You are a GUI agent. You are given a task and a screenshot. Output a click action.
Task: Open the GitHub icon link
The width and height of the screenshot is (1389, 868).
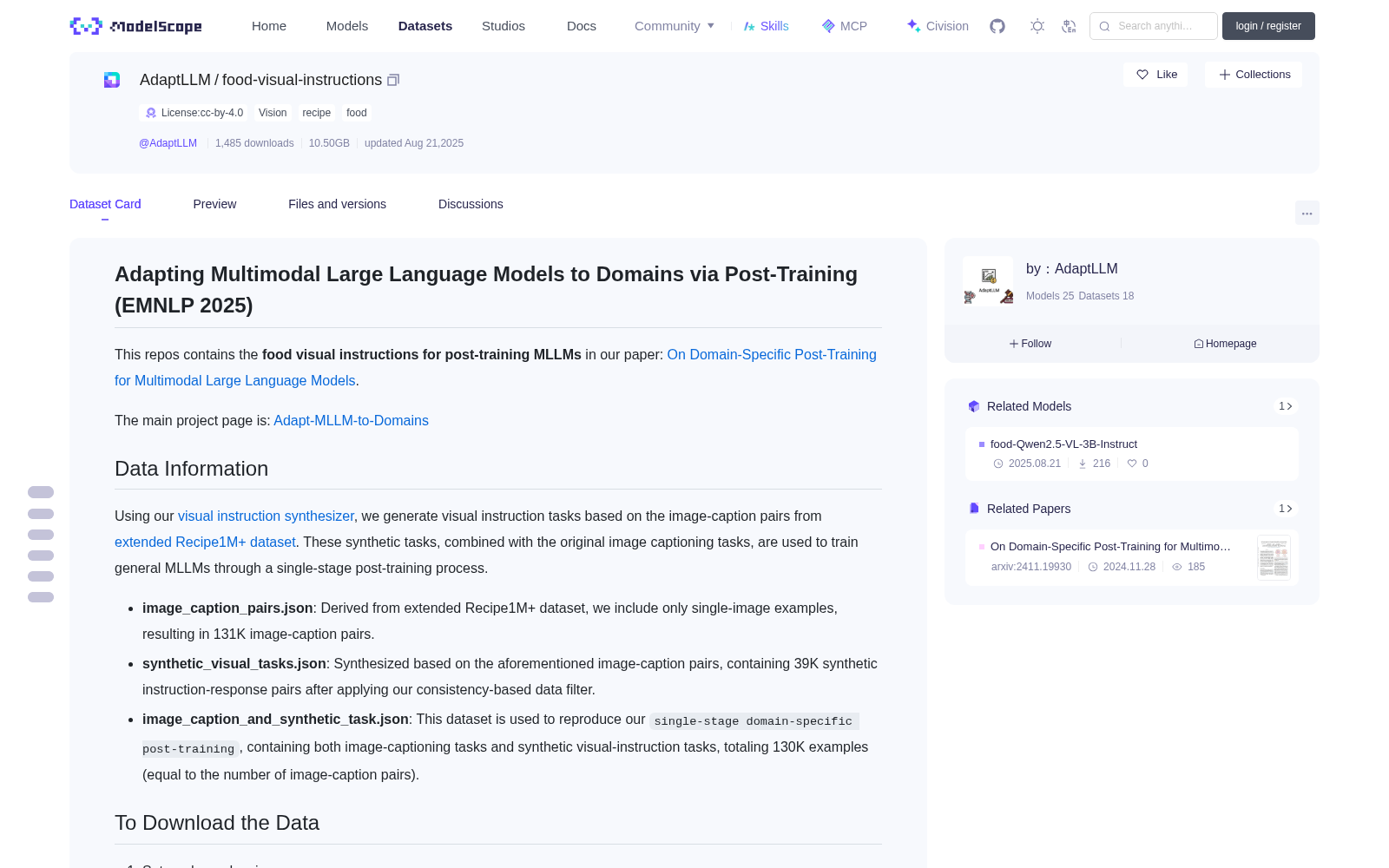tap(997, 26)
